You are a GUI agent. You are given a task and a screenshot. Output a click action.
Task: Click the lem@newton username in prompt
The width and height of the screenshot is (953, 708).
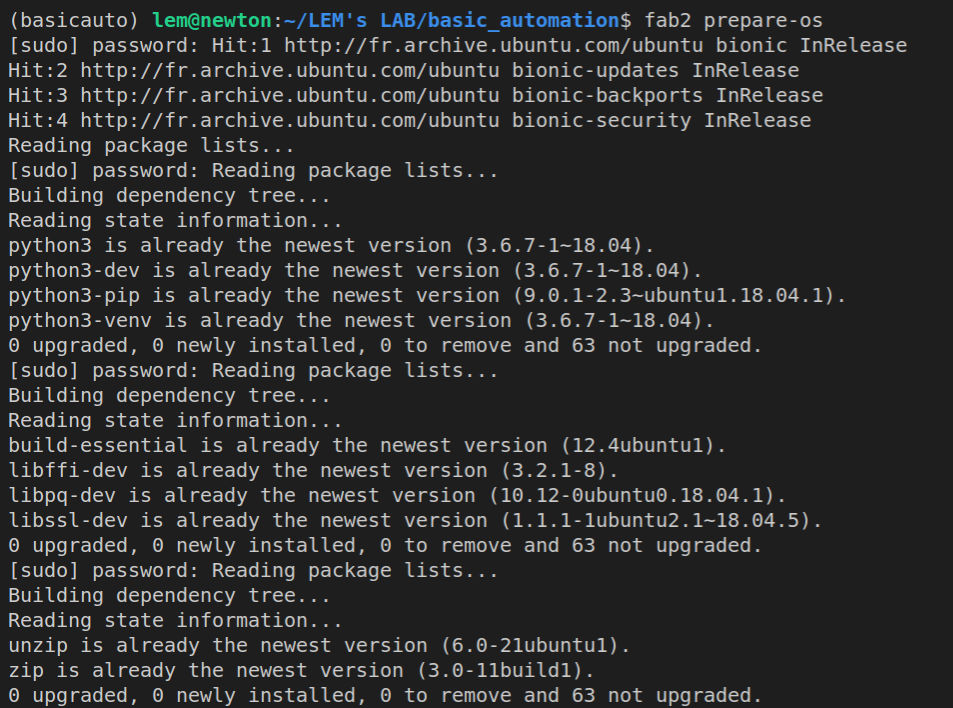[x=212, y=21]
